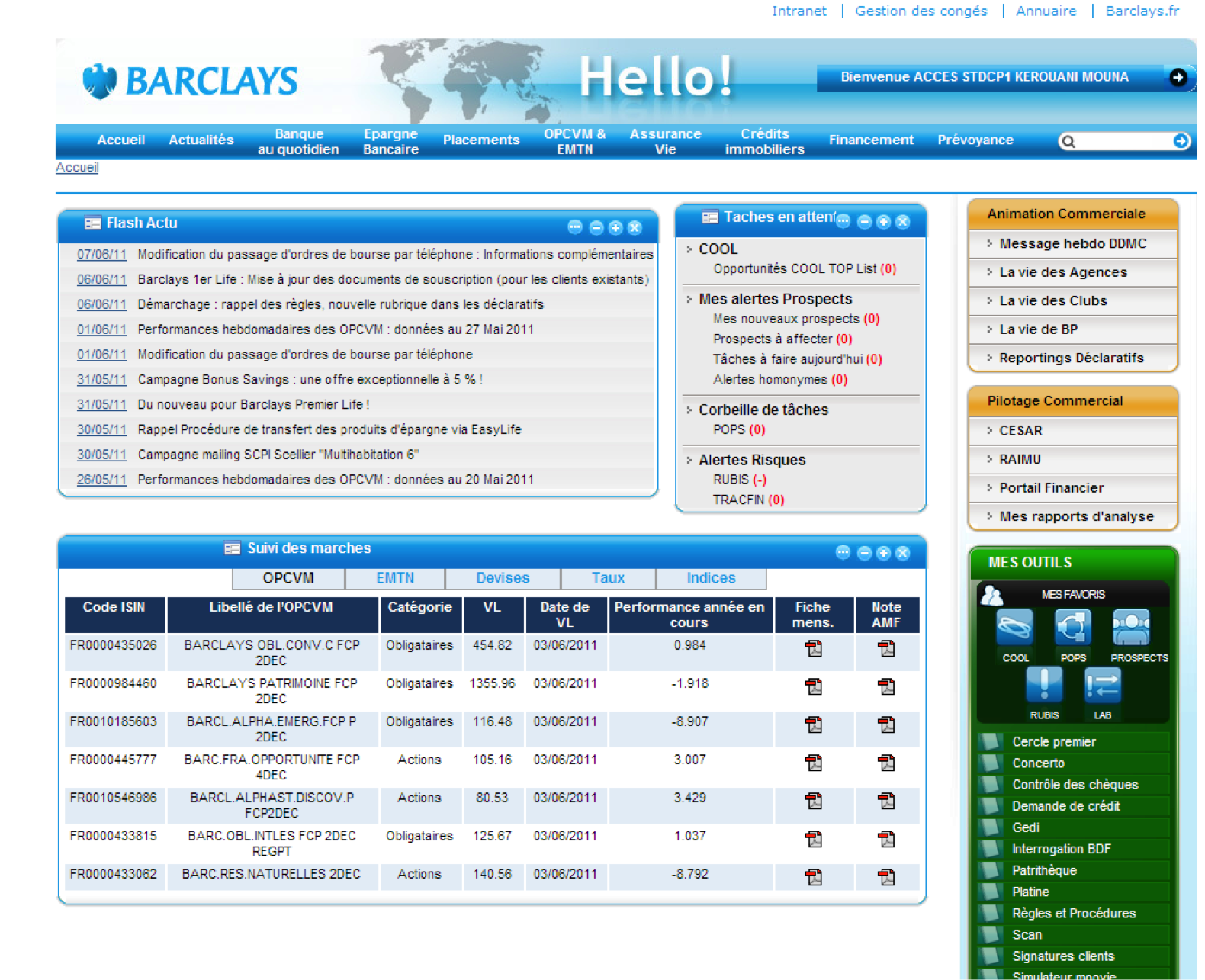Image resolution: width=1205 pixels, height=980 pixels.
Task: Open the Intranet link
Action: coord(799,11)
